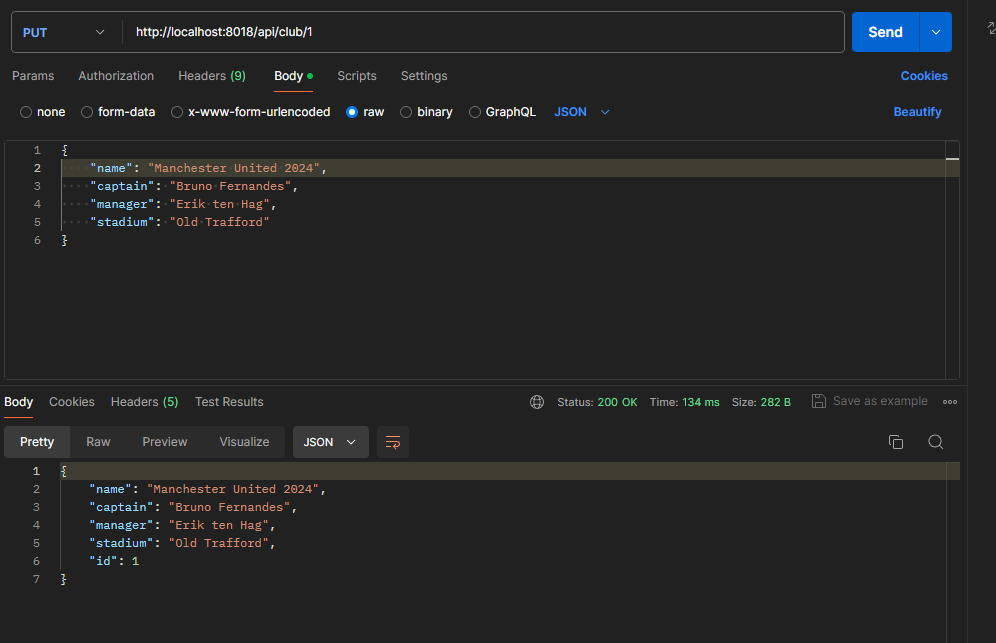Copy response body with the copy icon

[x=896, y=442]
